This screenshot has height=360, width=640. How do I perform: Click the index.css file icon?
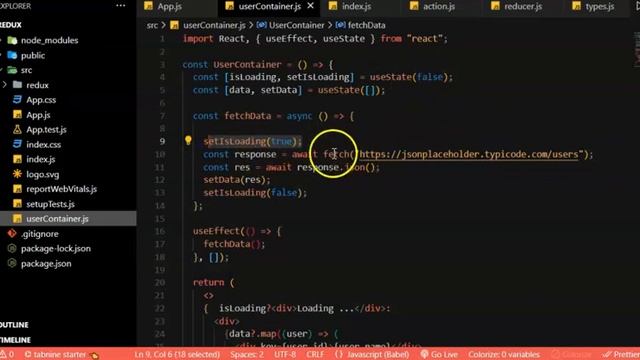coord(17,144)
